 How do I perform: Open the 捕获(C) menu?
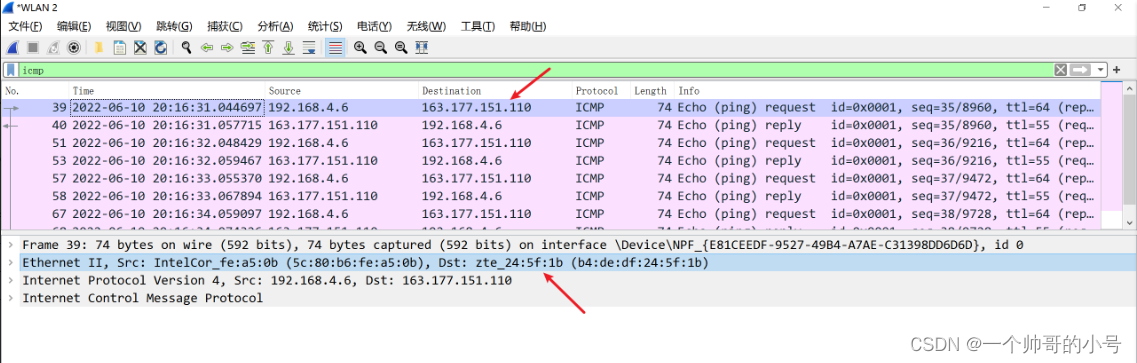(225, 27)
